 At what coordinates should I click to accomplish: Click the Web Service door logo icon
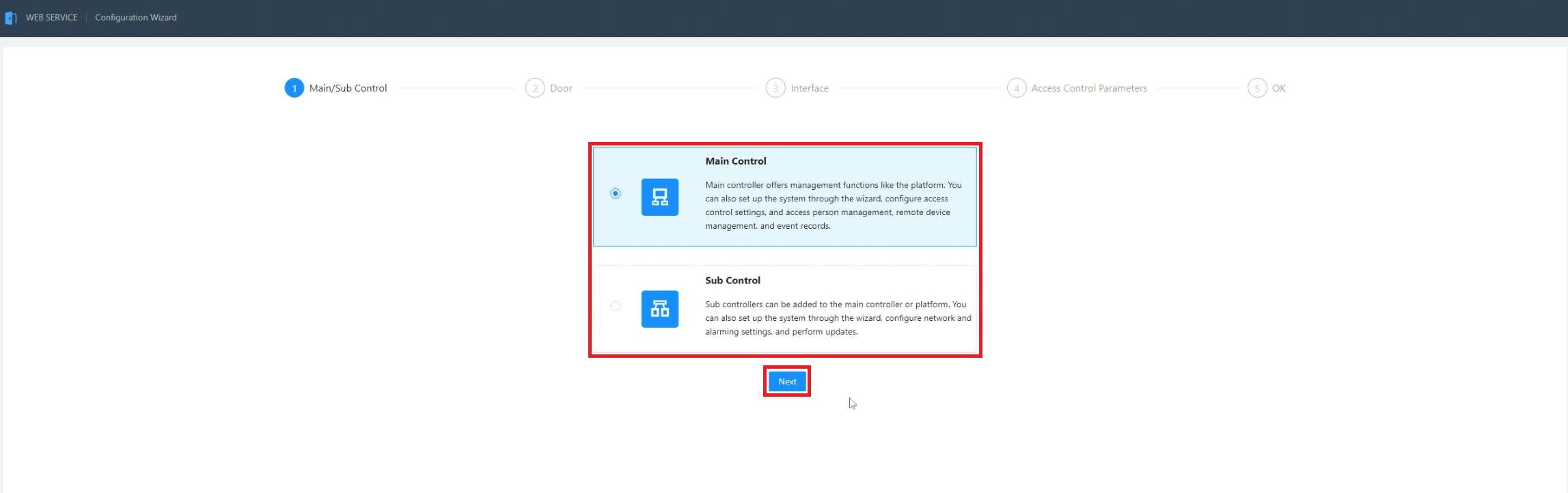(x=10, y=18)
